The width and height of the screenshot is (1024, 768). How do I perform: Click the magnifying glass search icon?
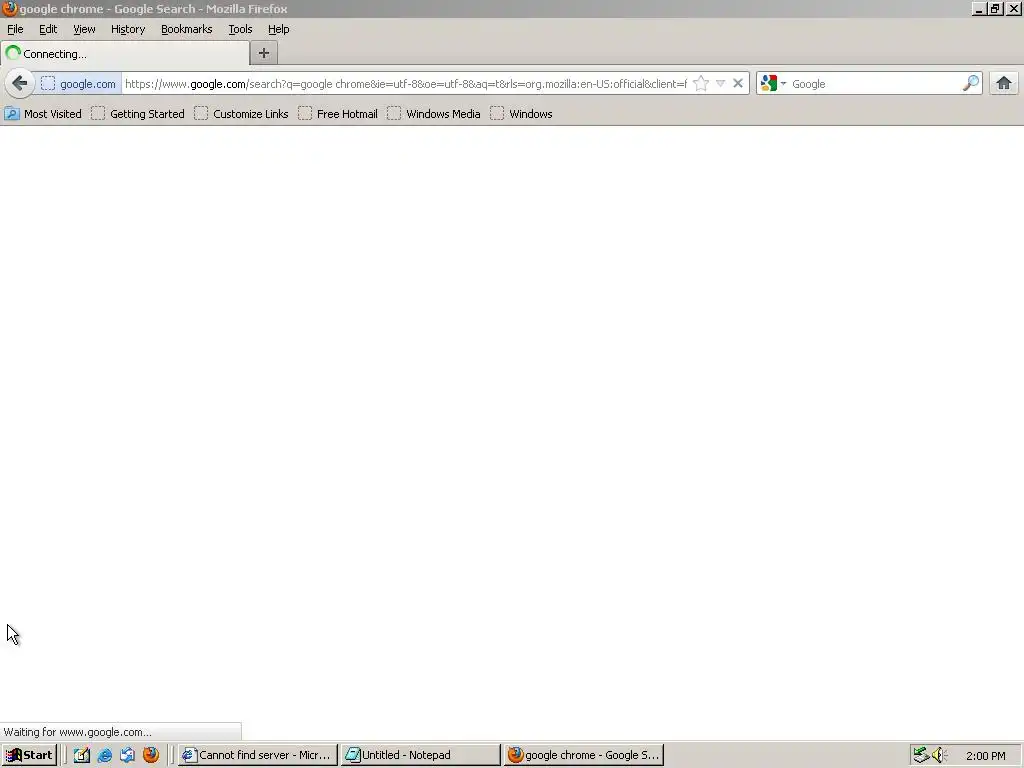(971, 84)
